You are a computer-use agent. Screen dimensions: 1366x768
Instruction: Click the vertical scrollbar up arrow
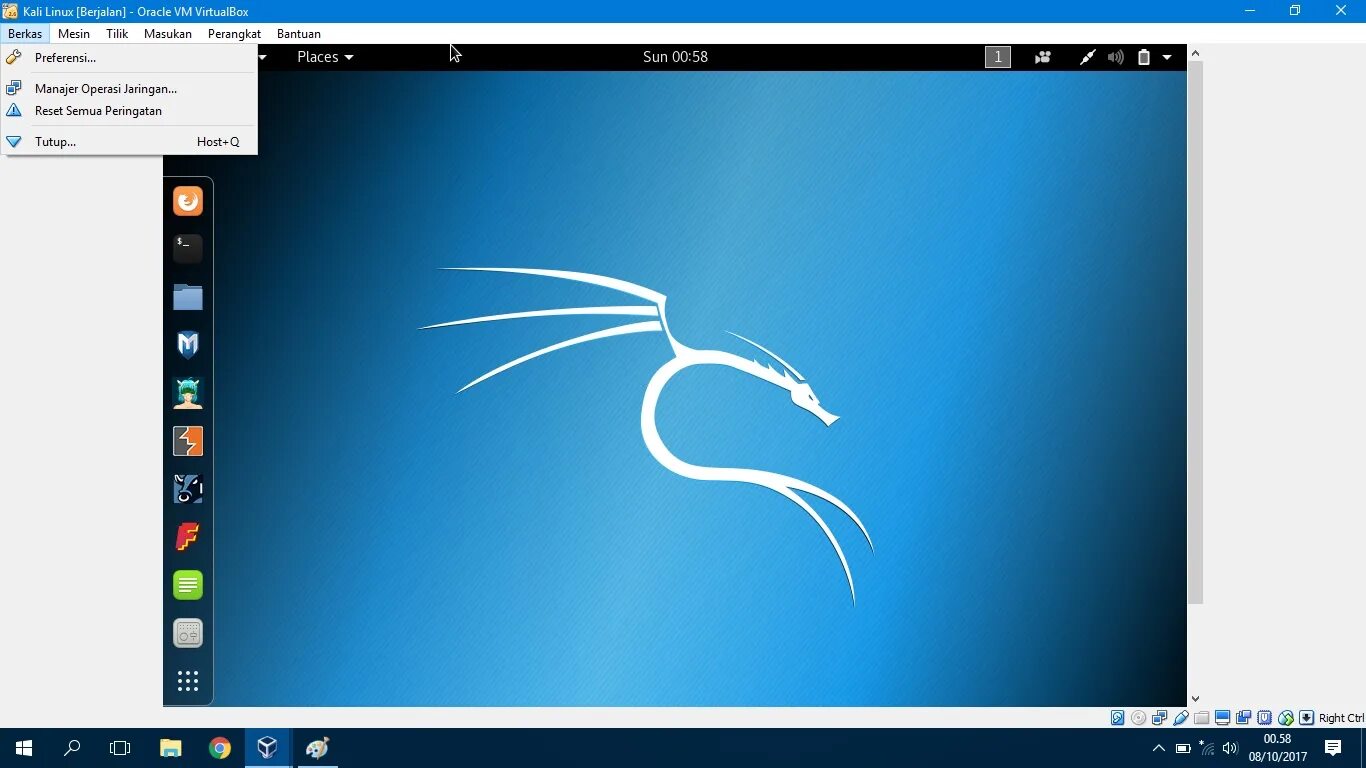pos(1195,53)
